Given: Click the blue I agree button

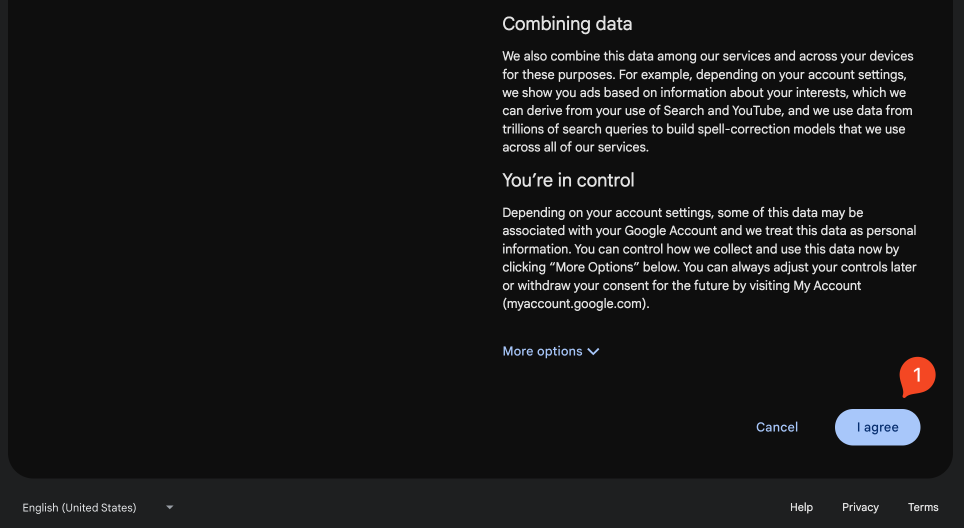Looking at the screenshot, I should [x=877, y=427].
